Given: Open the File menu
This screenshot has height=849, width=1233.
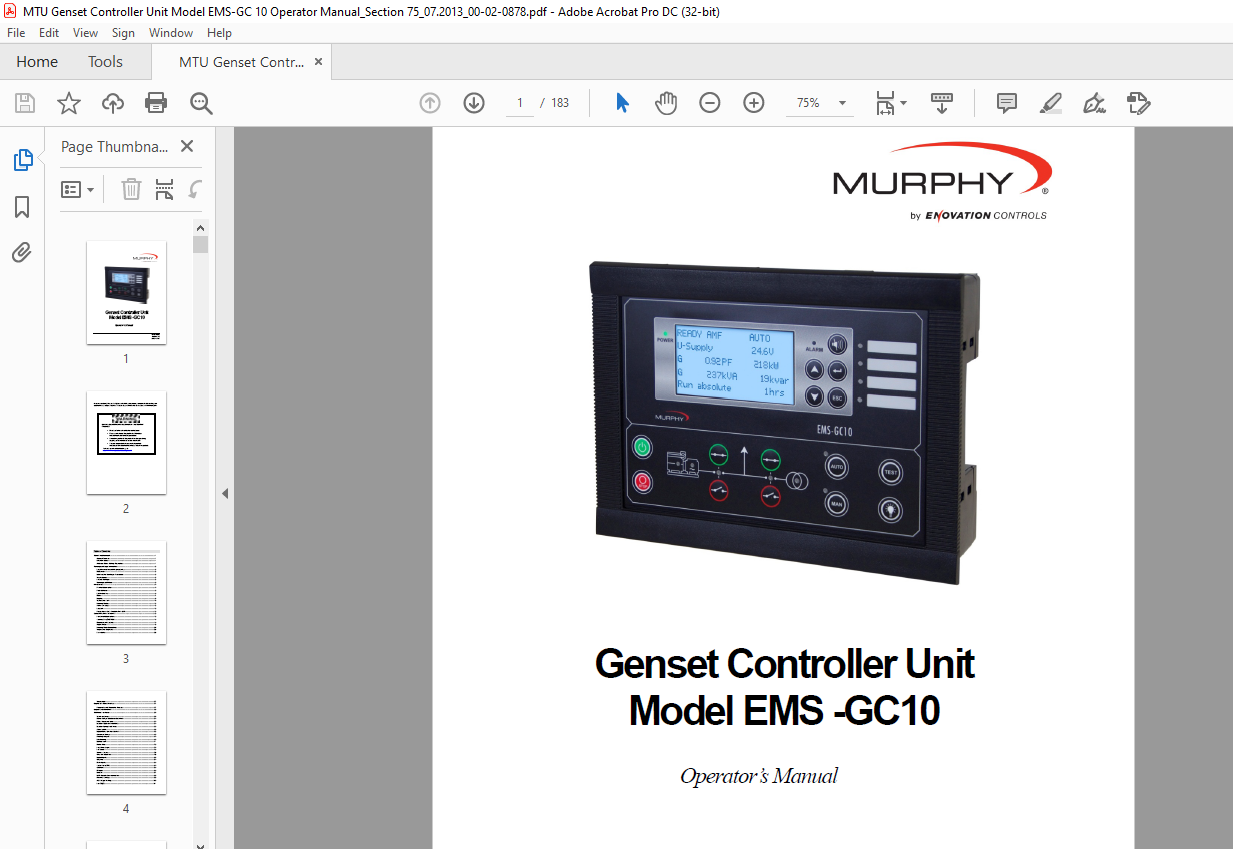Looking at the screenshot, I should point(17,33).
